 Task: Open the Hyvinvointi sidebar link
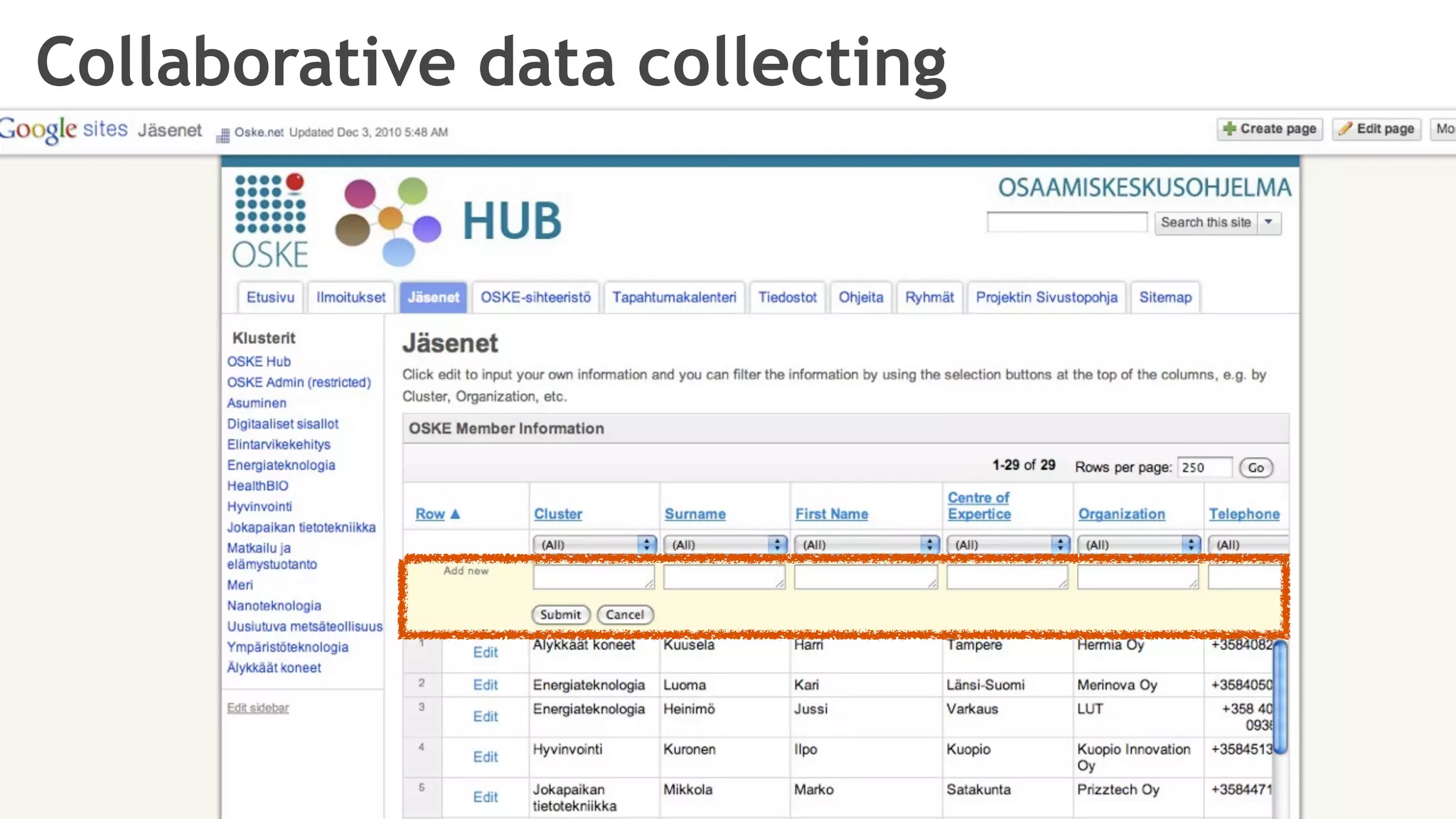(259, 506)
